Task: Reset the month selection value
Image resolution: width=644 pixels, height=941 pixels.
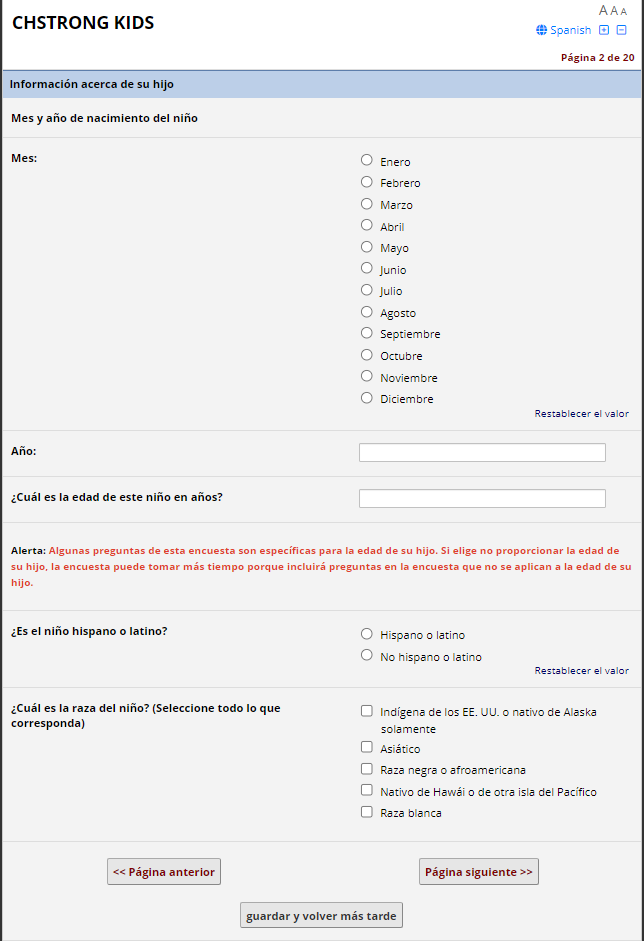Action: tap(581, 414)
